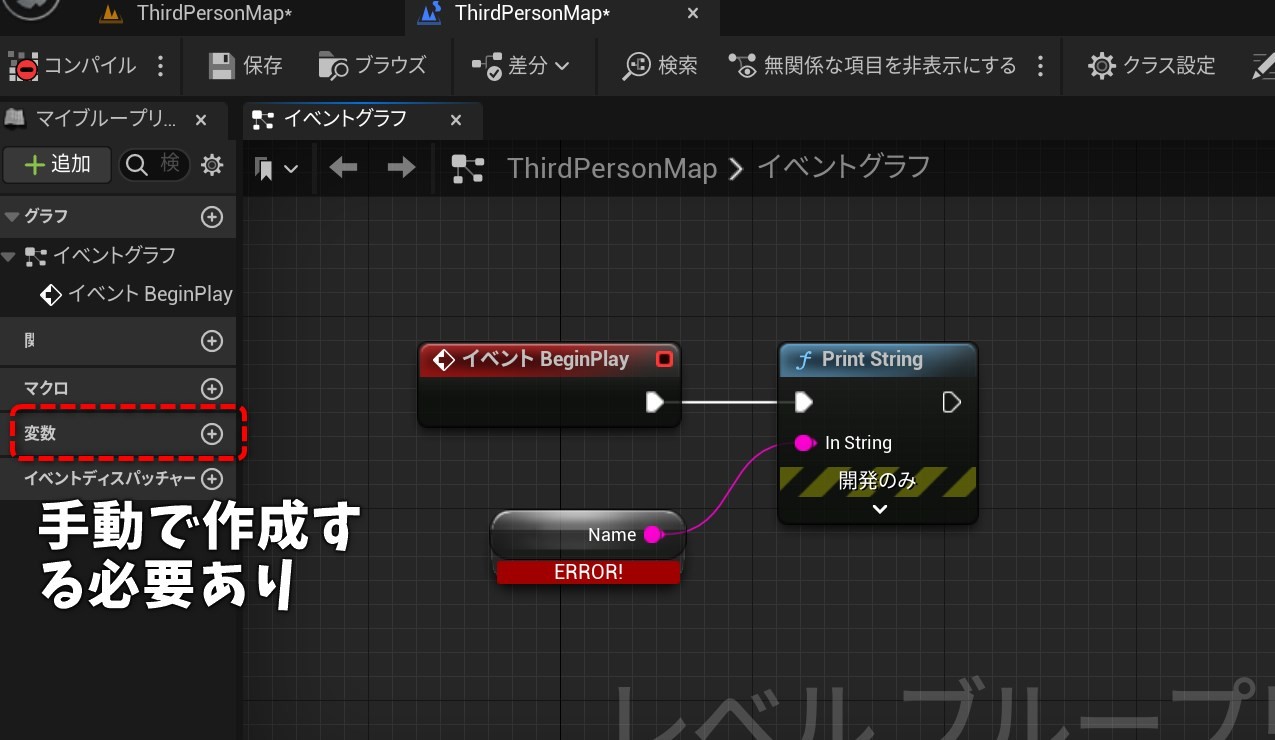
Task: Open graph bookmarks dropdown
Action: point(277,168)
